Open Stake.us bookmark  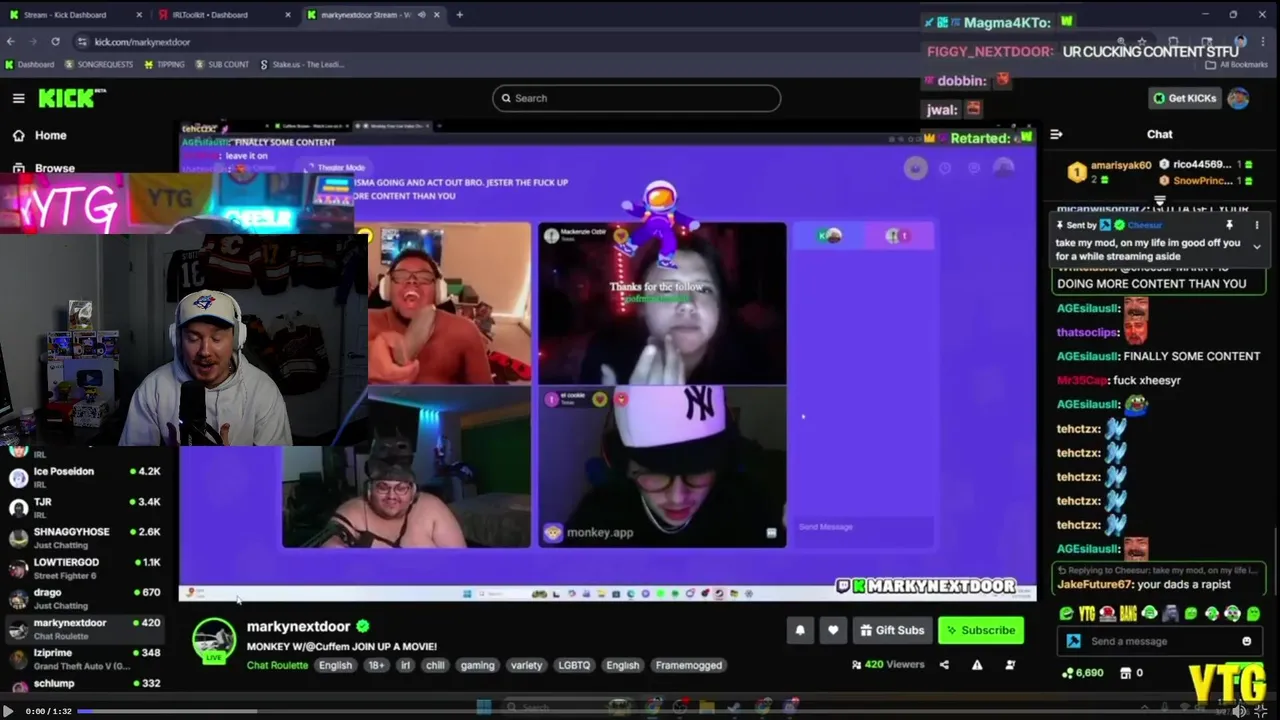302,64
